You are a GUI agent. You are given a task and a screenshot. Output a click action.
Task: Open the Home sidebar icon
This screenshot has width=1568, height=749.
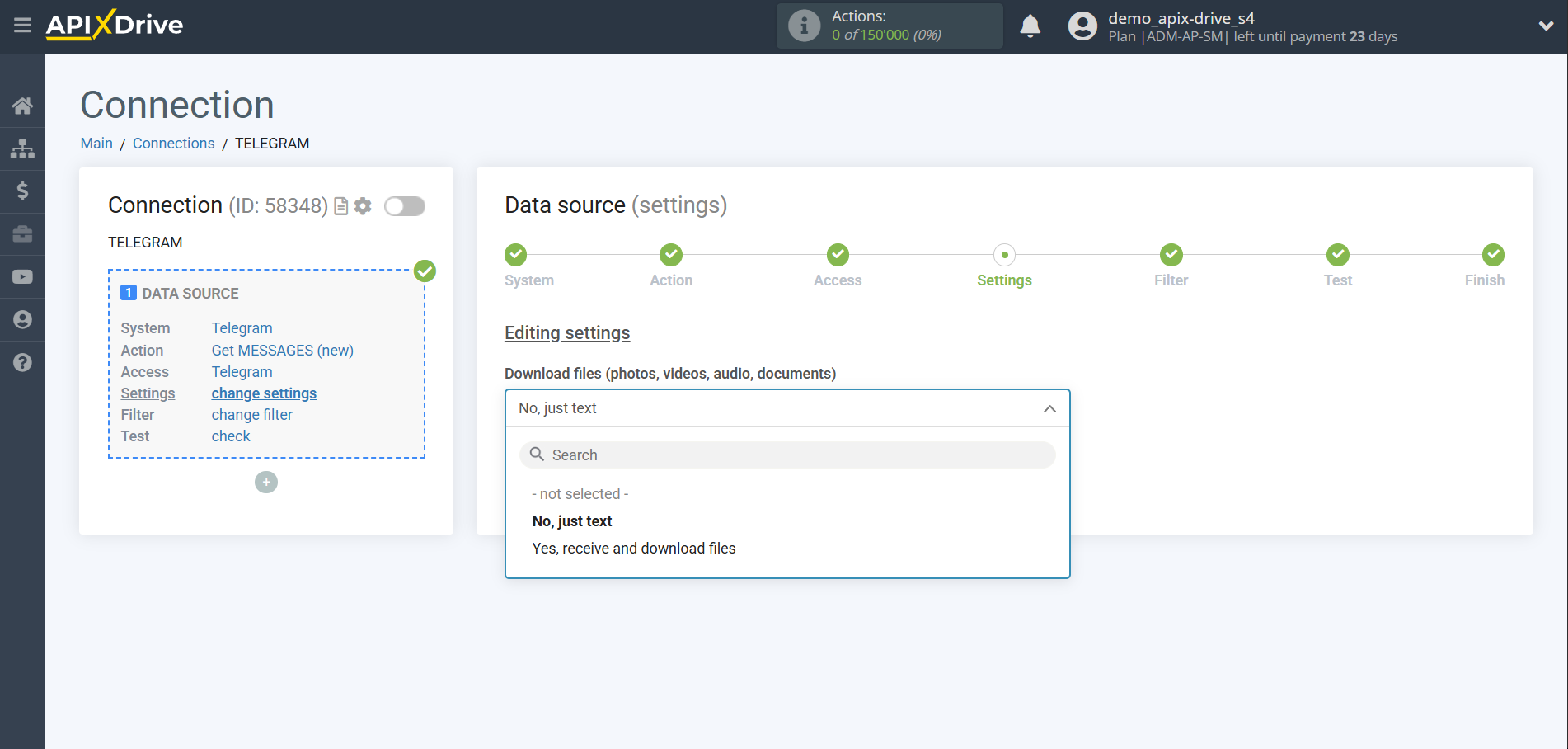pyautogui.click(x=22, y=106)
